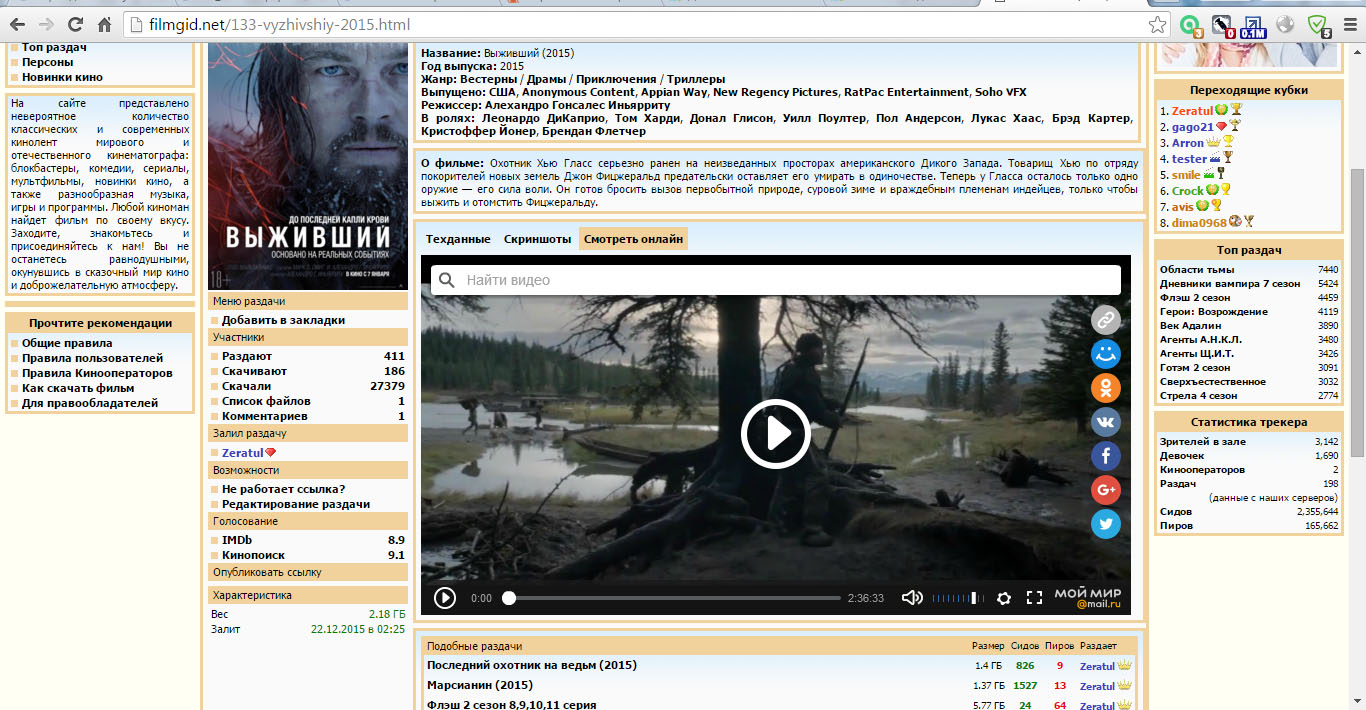Start the video with the big play button
The image size is (1366, 710).
pyautogui.click(x=775, y=433)
